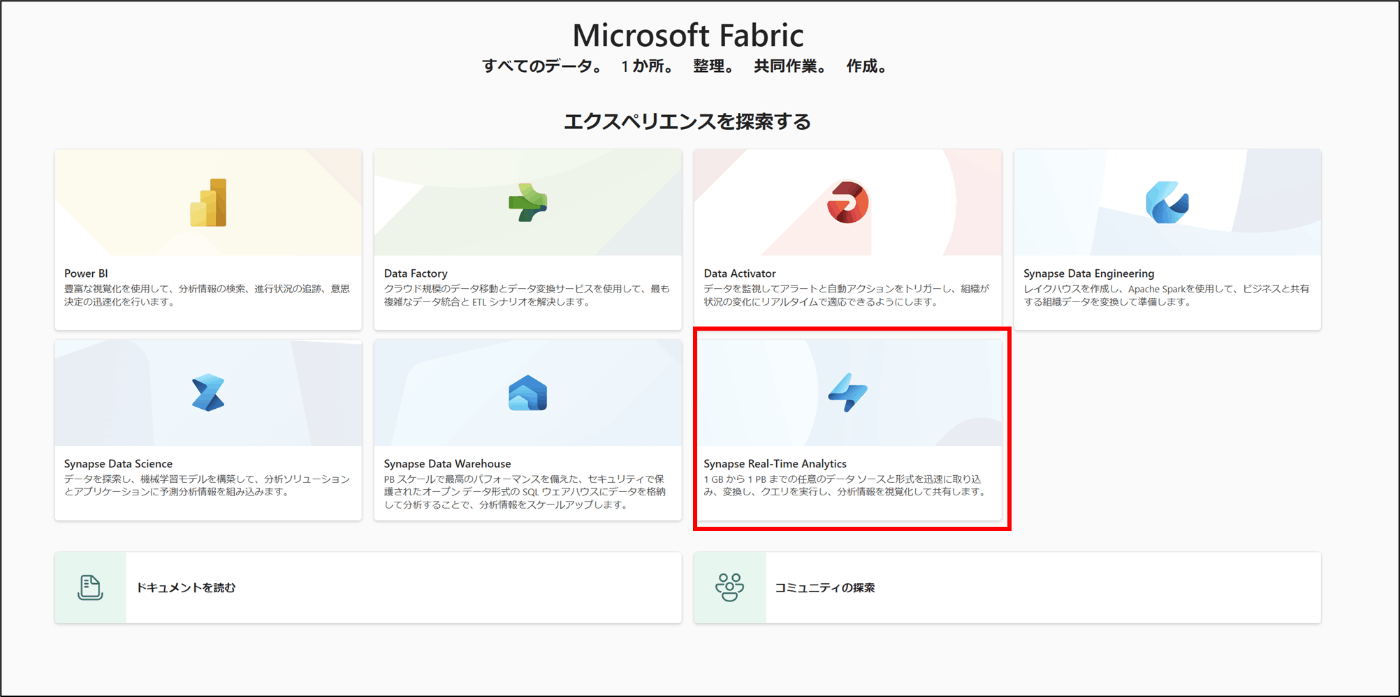
Task: Open the Synapse Data Engineering title
Action: [x=1089, y=273]
